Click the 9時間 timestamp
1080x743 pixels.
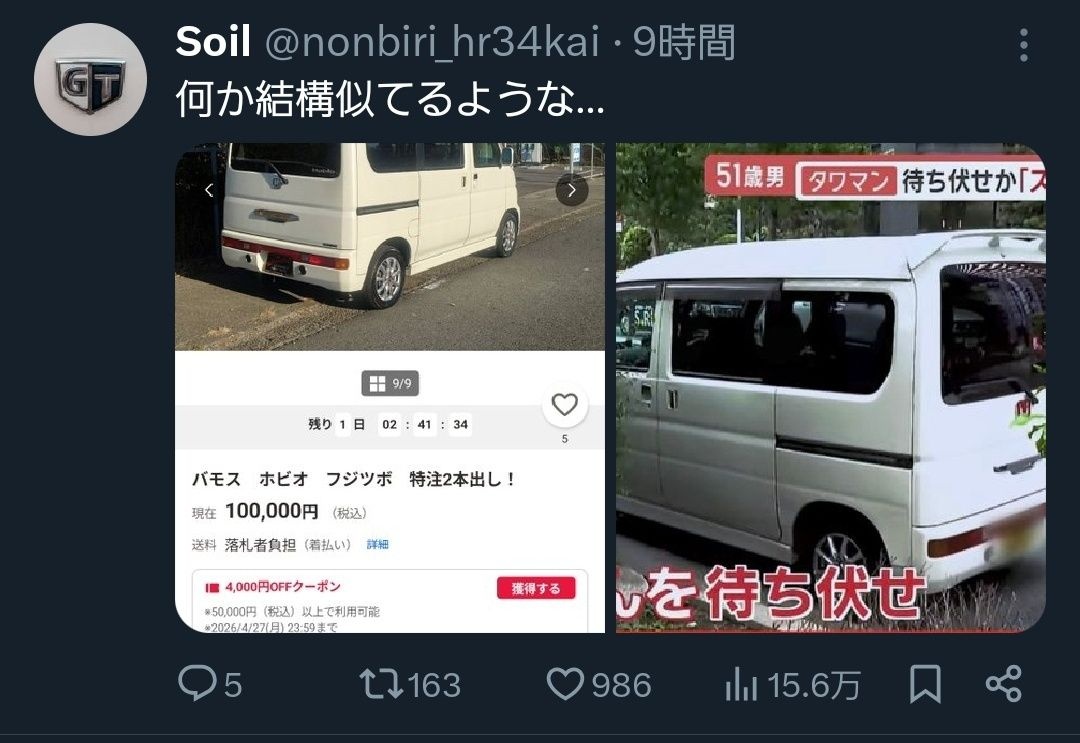point(684,41)
